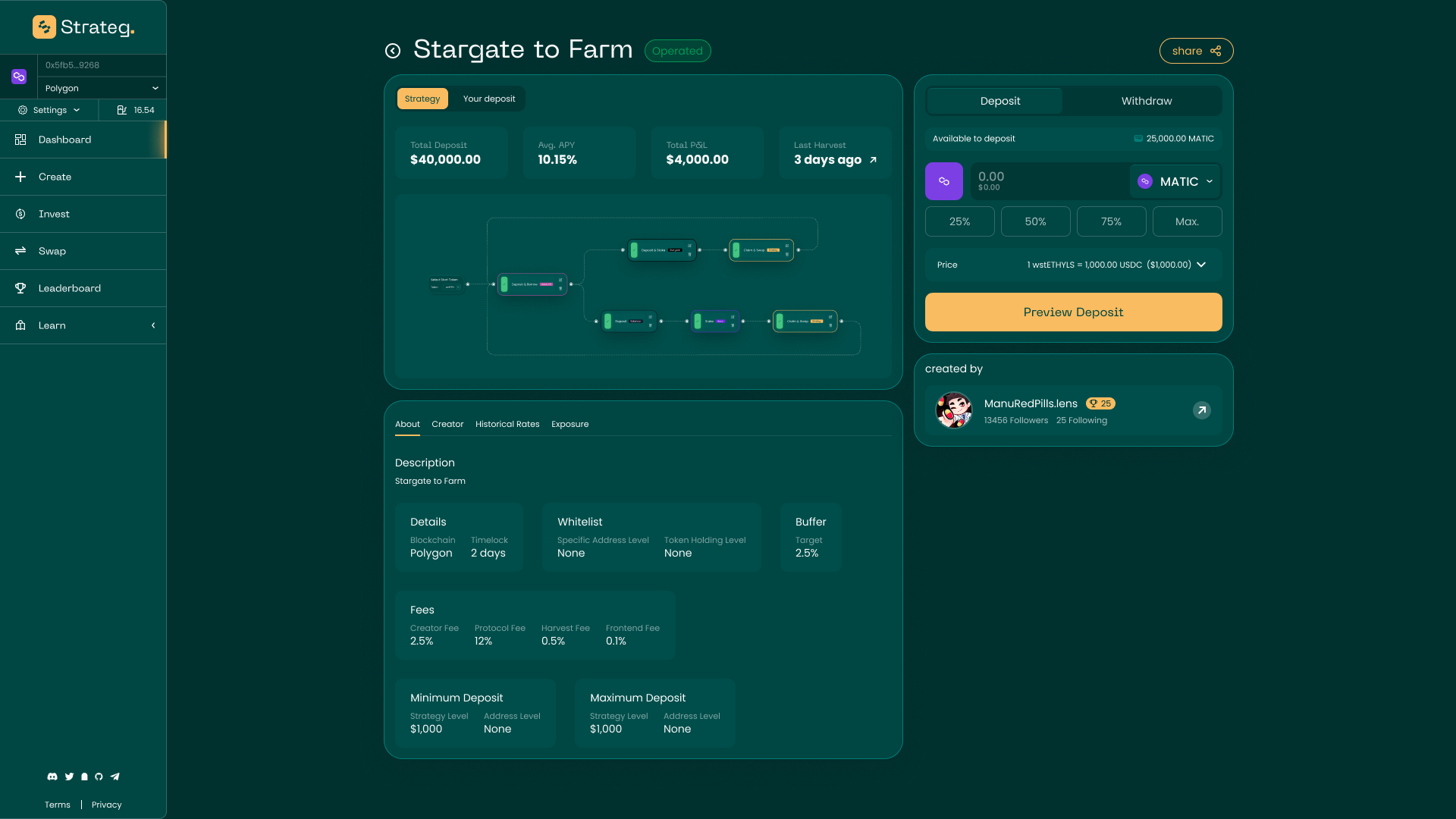
Task: Open the Creator tab
Action: point(447,424)
